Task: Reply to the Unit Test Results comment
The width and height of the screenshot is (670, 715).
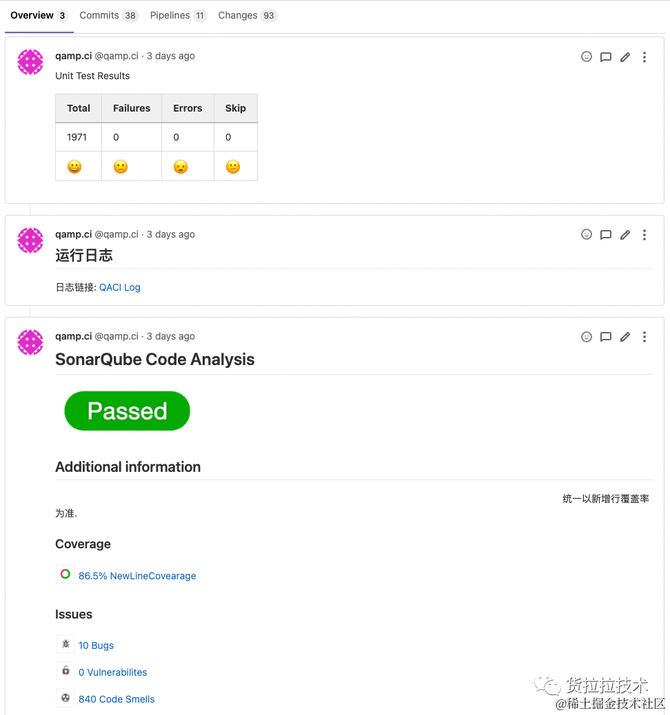Action: point(605,57)
